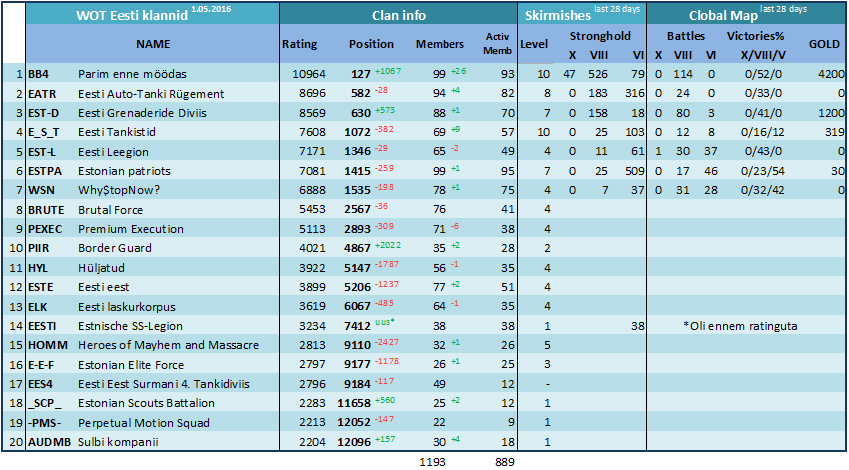Click 'Estnische SS-Legion' cell
The image size is (849, 470).
tap(130, 327)
